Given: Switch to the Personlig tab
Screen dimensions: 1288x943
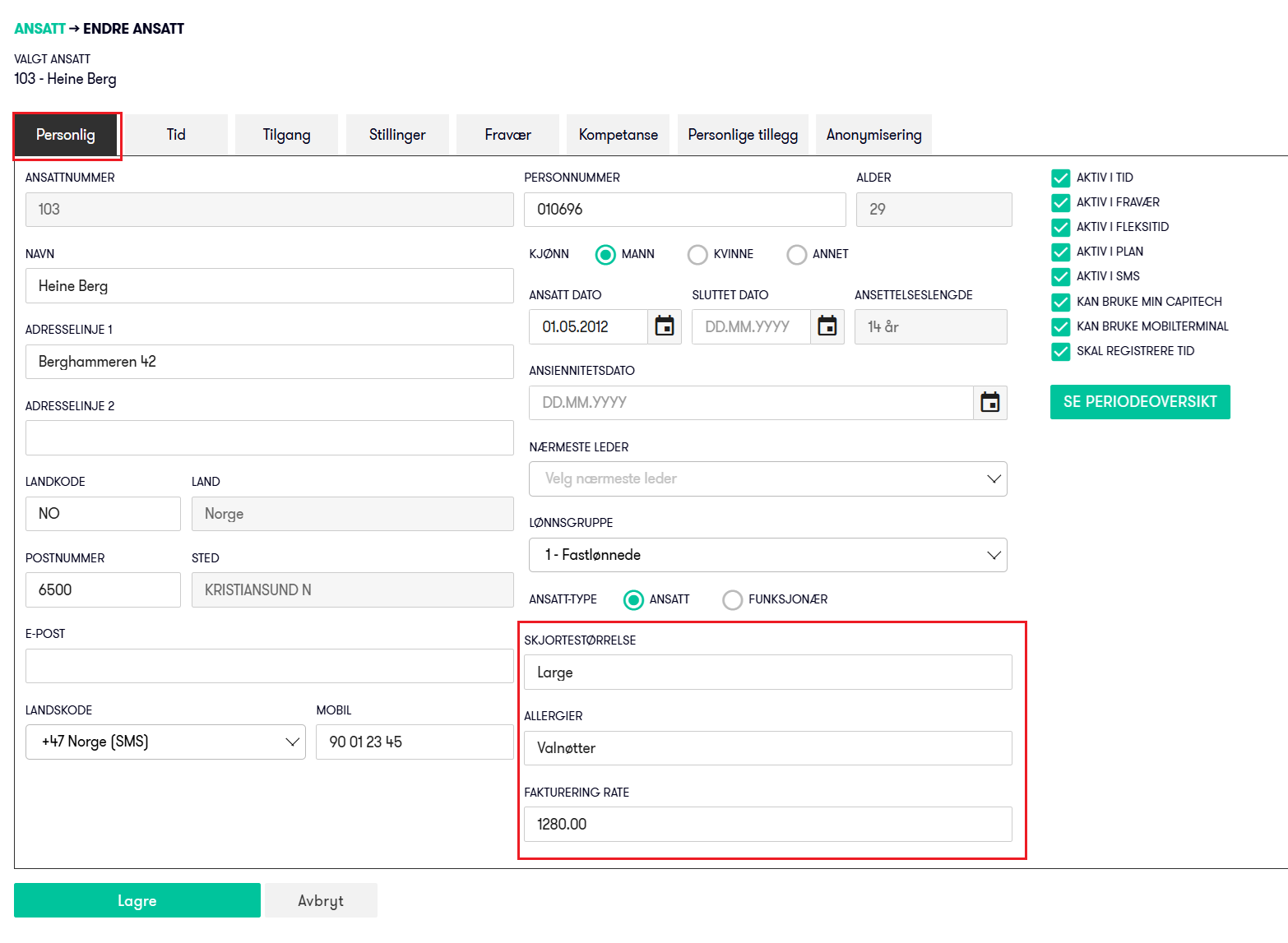Looking at the screenshot, I should pos(67,135).
